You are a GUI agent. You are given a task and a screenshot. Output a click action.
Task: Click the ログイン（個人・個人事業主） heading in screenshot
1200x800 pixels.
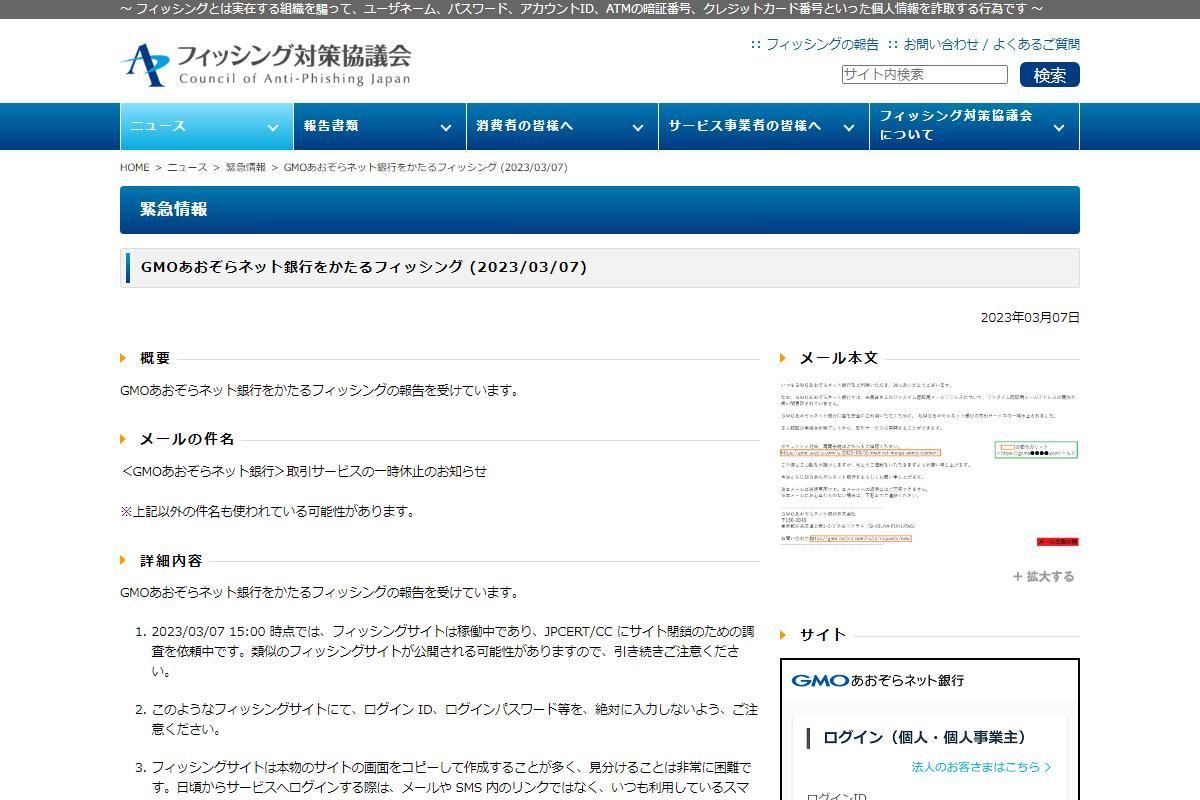coord(925,737)
